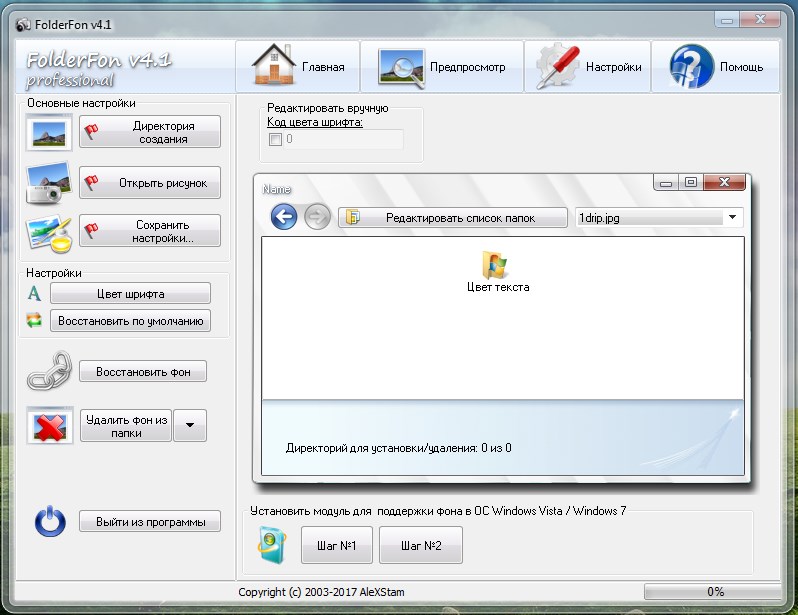
Task: Click Сохранить настройки button
Action: 150,231
